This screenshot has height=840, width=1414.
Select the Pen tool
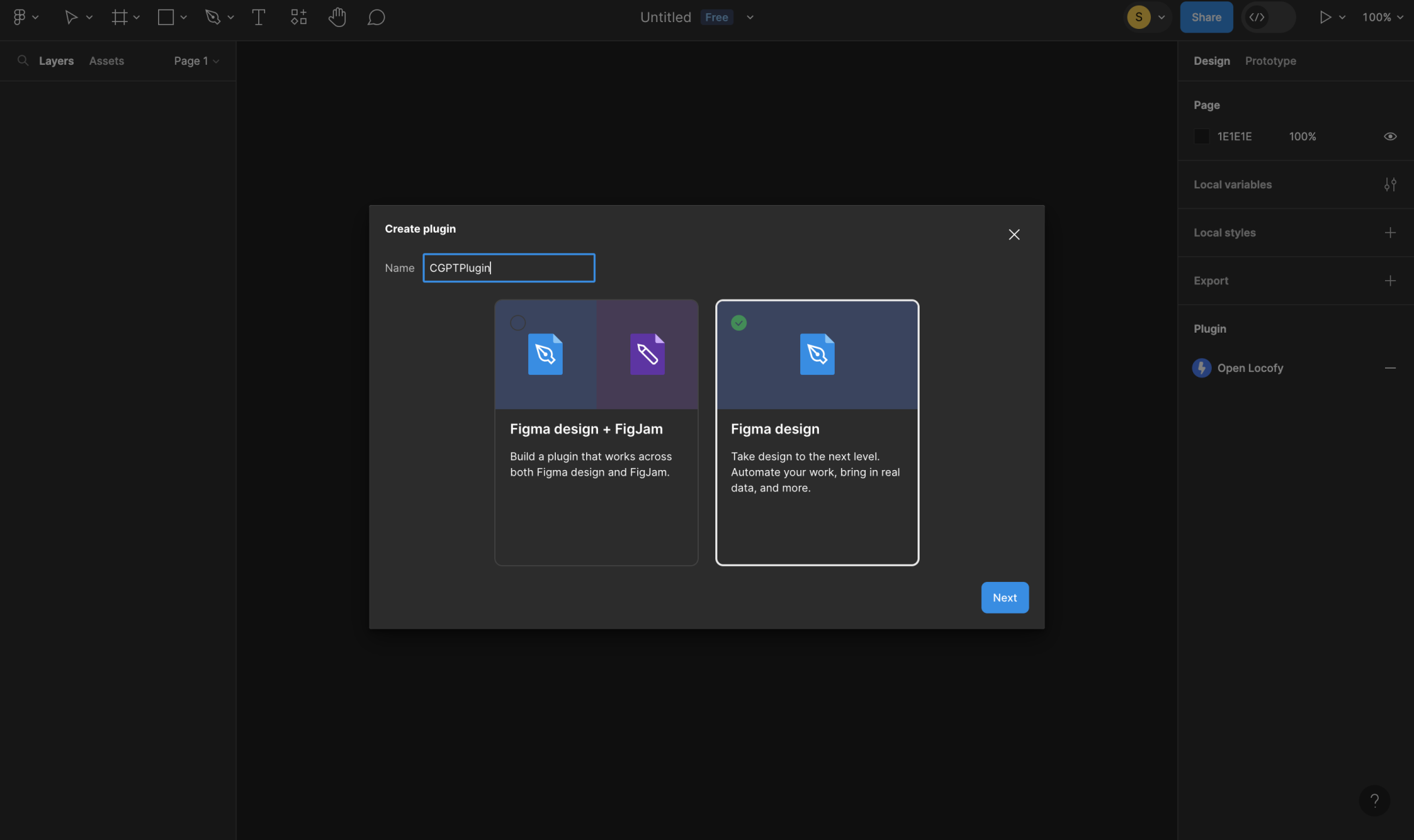click(213, 17)
